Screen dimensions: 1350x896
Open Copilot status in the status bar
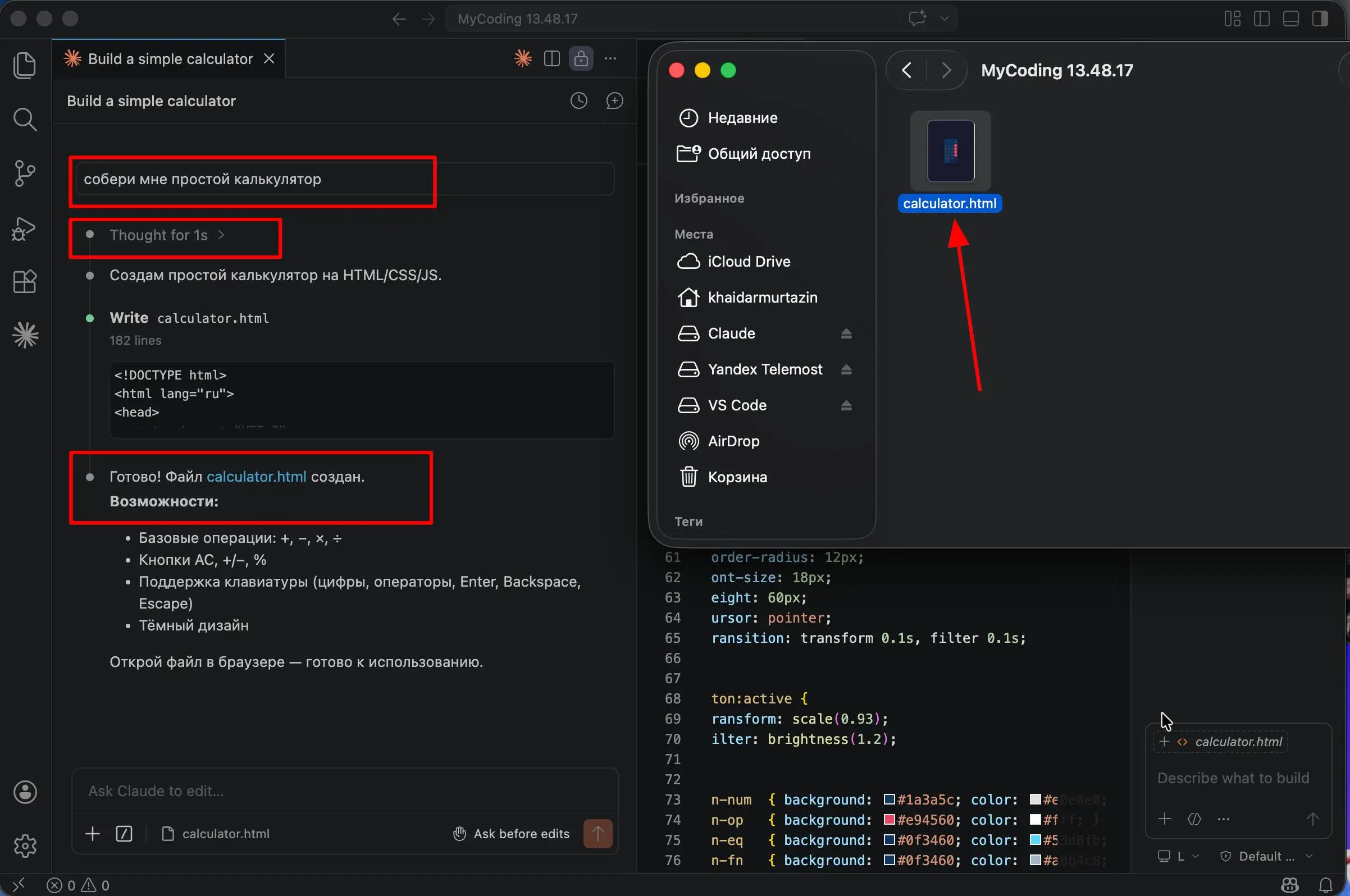pyautogui.click(x=1290, y=885)
